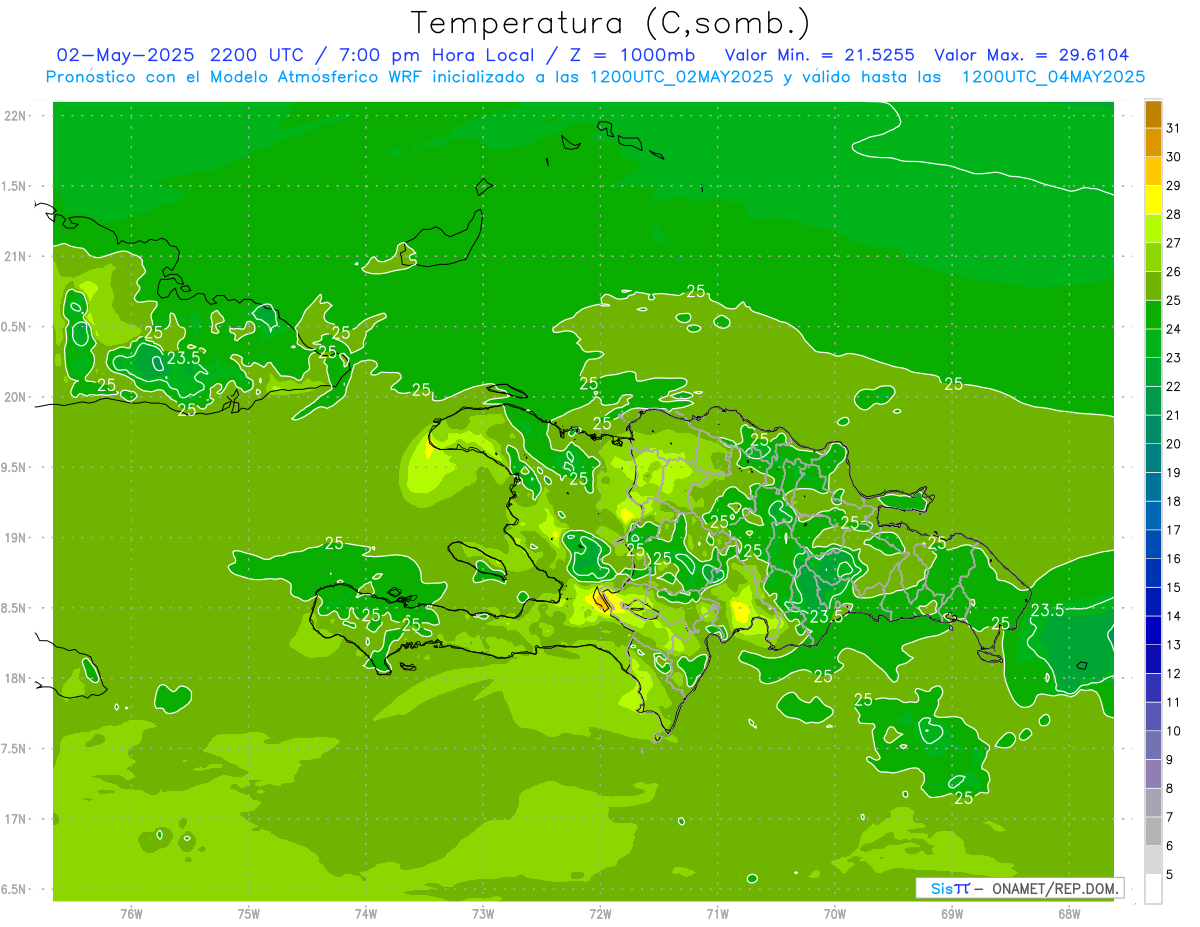Click the "22N" latitude axis label
Viewport: 1200px width, 927px height.
[14, 116]
